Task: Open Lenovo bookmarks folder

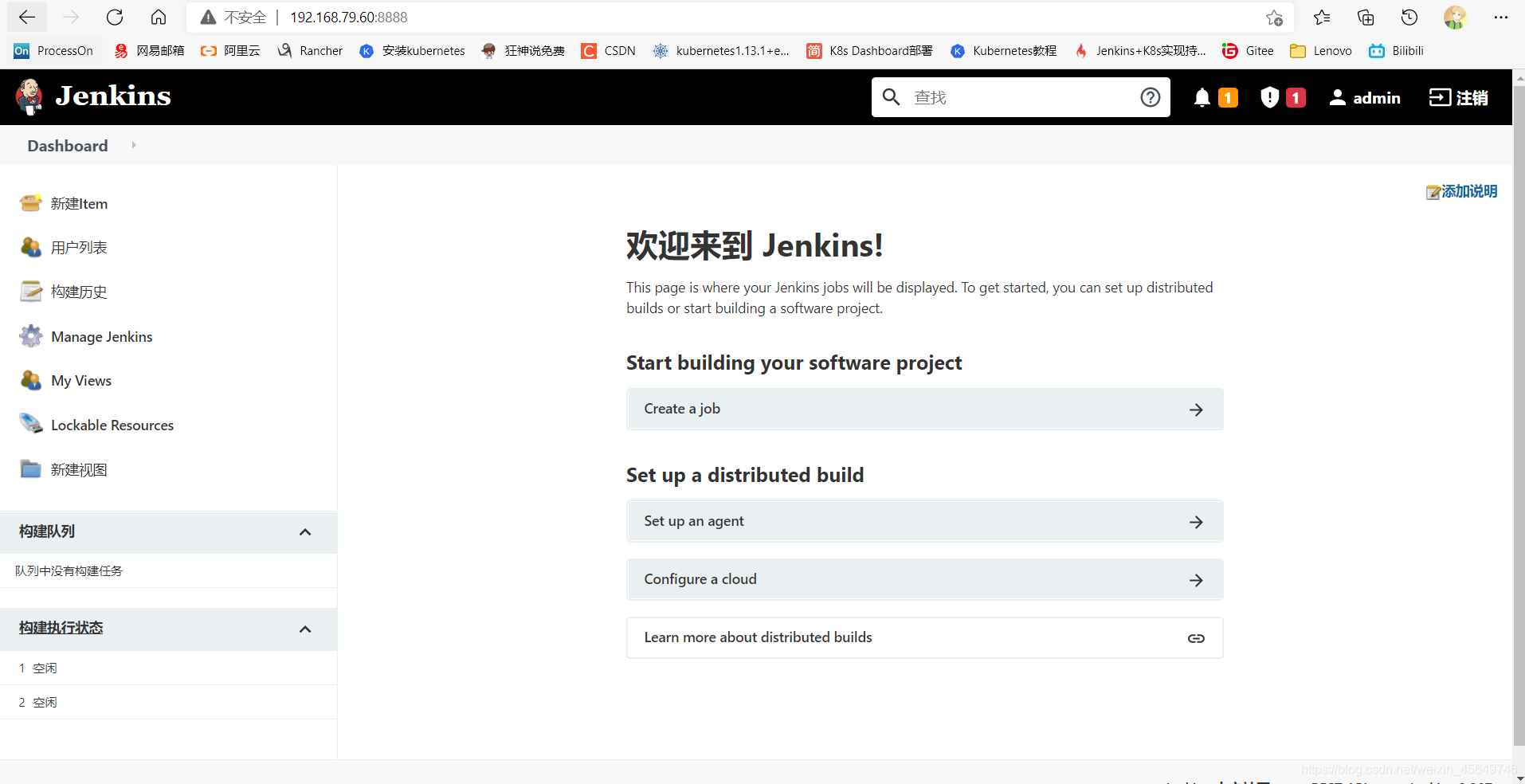Action: [x=1321, y=51]
